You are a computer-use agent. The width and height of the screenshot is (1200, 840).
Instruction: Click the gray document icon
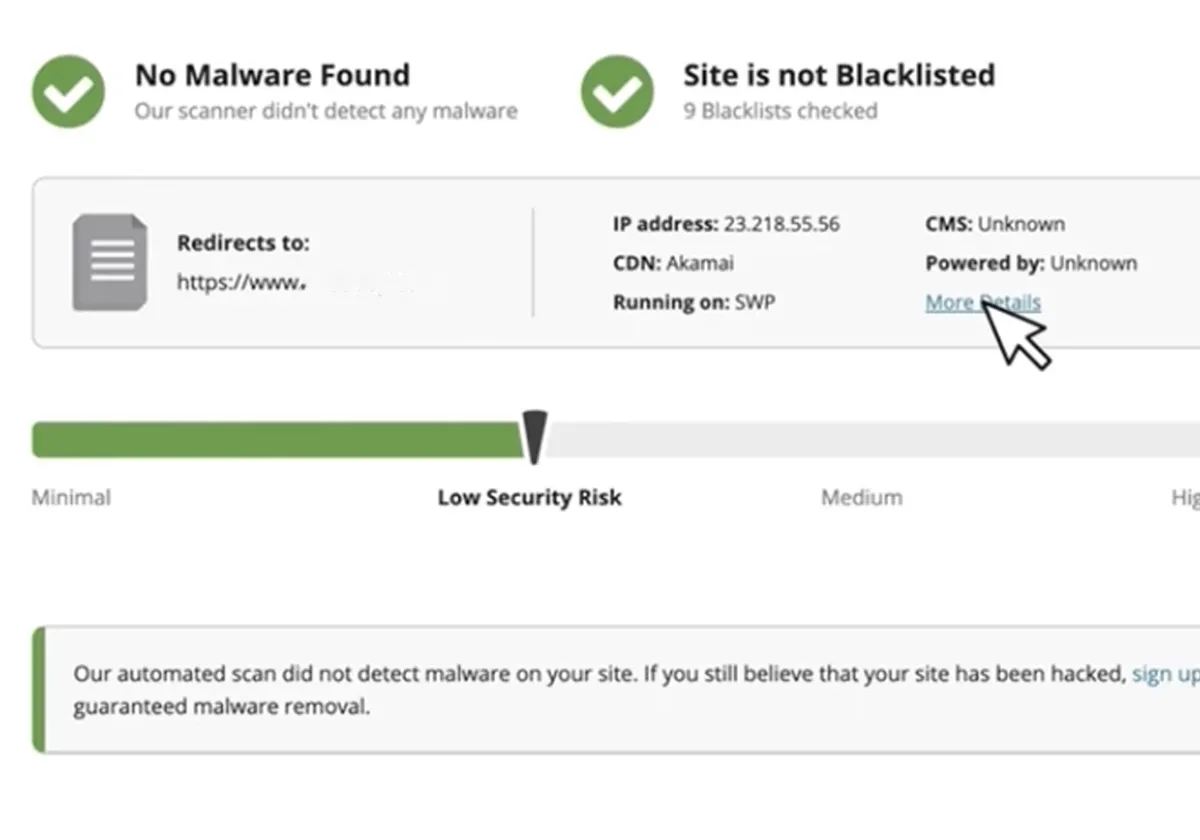[x=110, y=263]
